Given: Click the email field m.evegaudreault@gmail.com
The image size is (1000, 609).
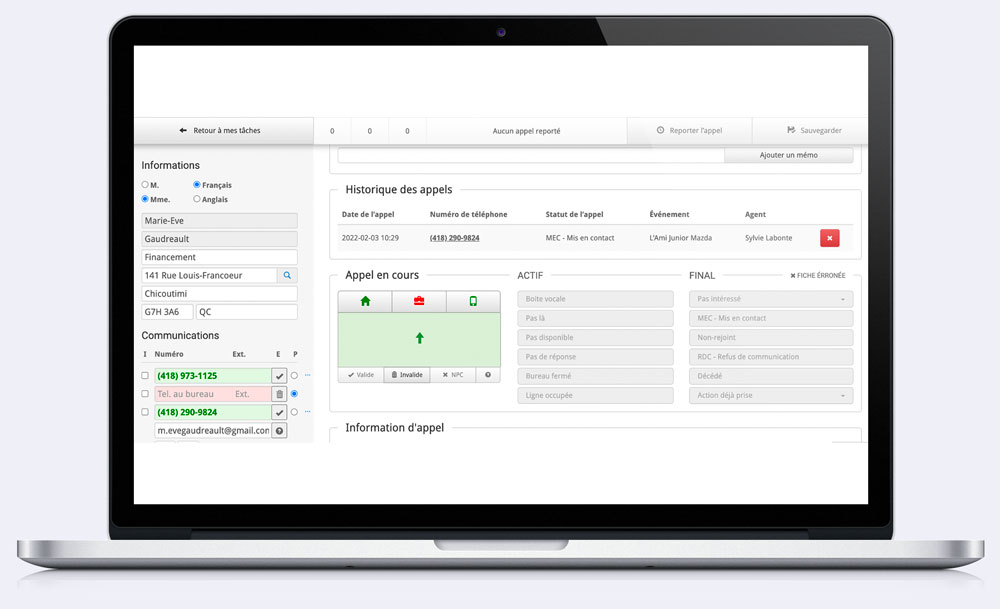Looking at the screenshot, I should pos(212,431).
